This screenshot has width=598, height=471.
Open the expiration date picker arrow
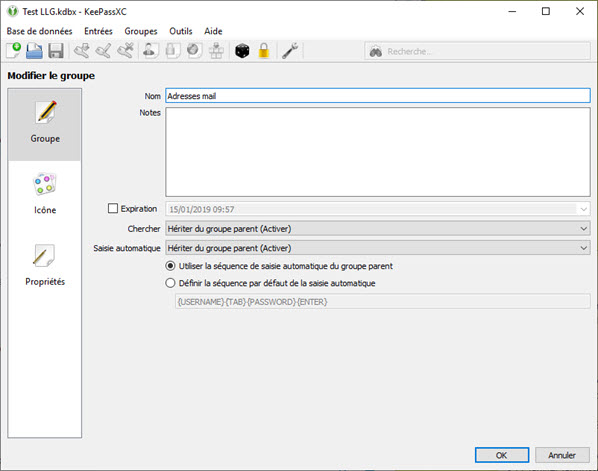584,209
